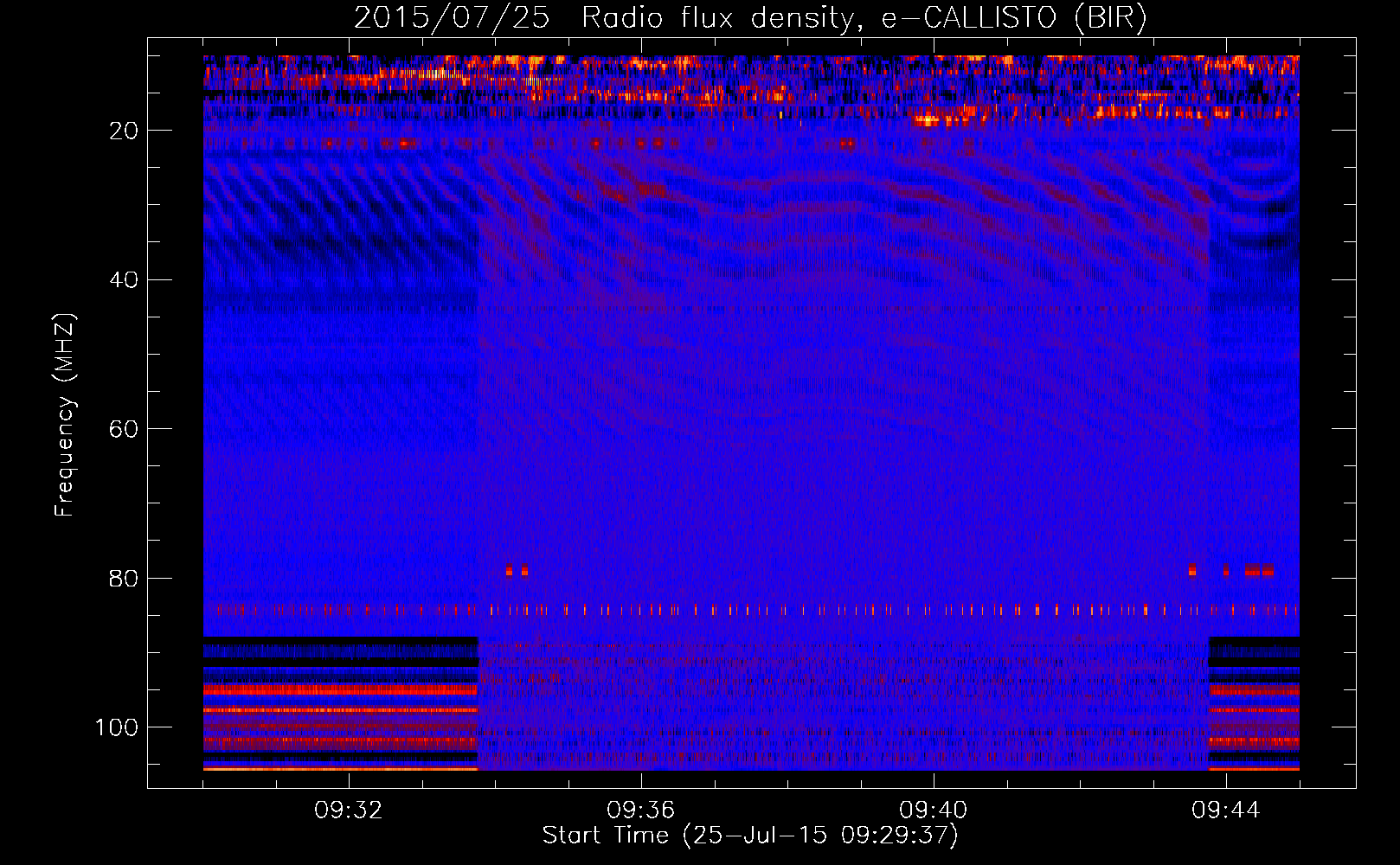Click the time tick label '09:44'
The image size is (1400, 865).
[x=1226, y=811]
